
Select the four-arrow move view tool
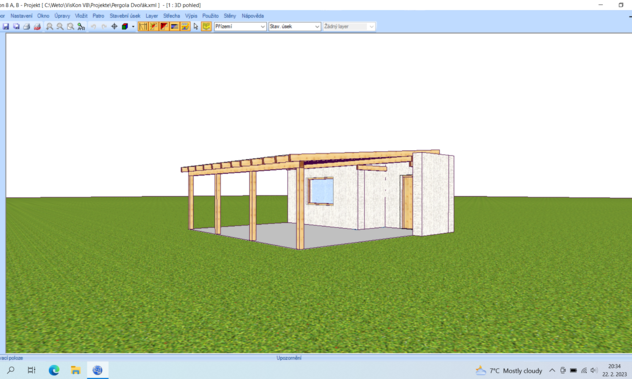pos(114,27)
